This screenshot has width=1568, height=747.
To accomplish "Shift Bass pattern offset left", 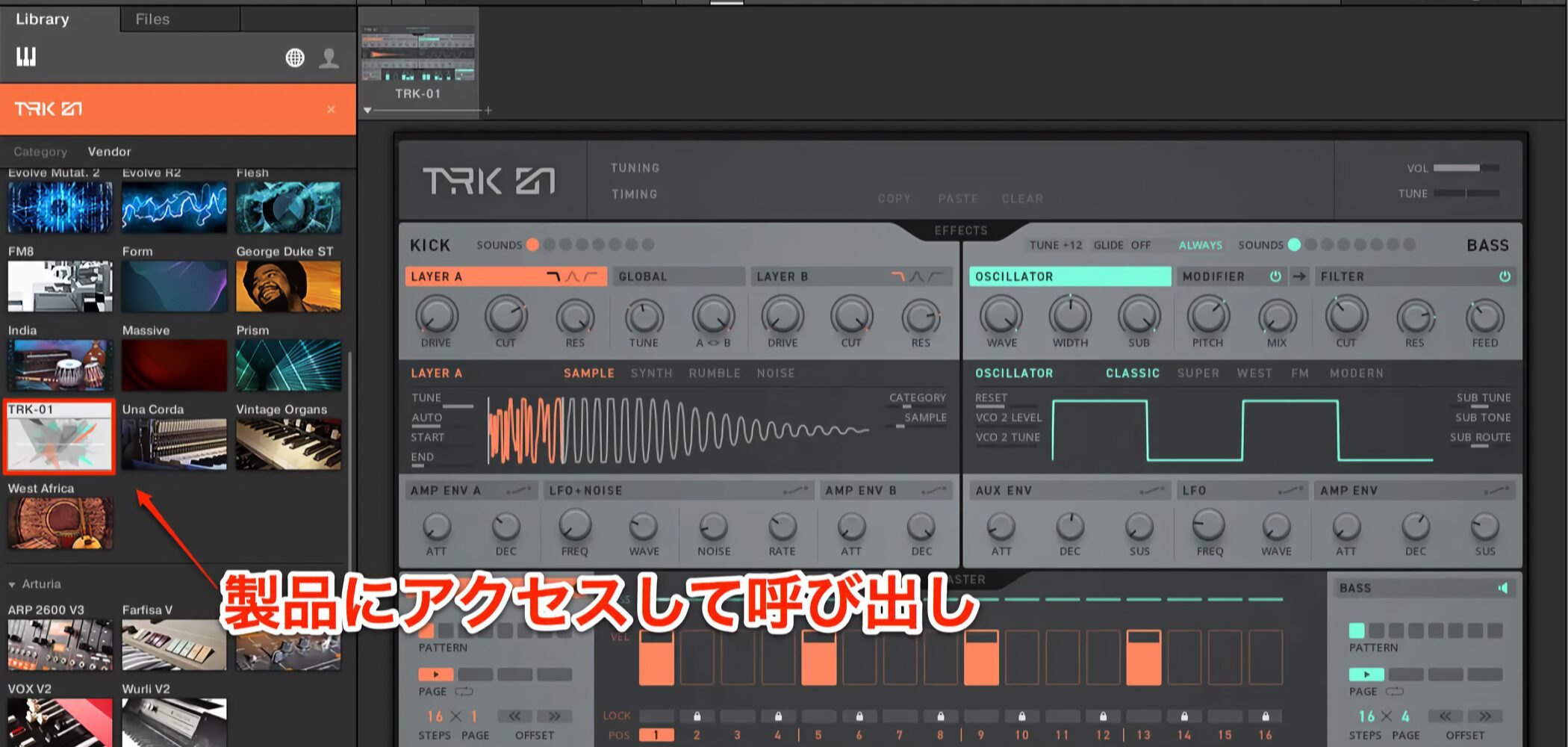I will [1446, 716].
